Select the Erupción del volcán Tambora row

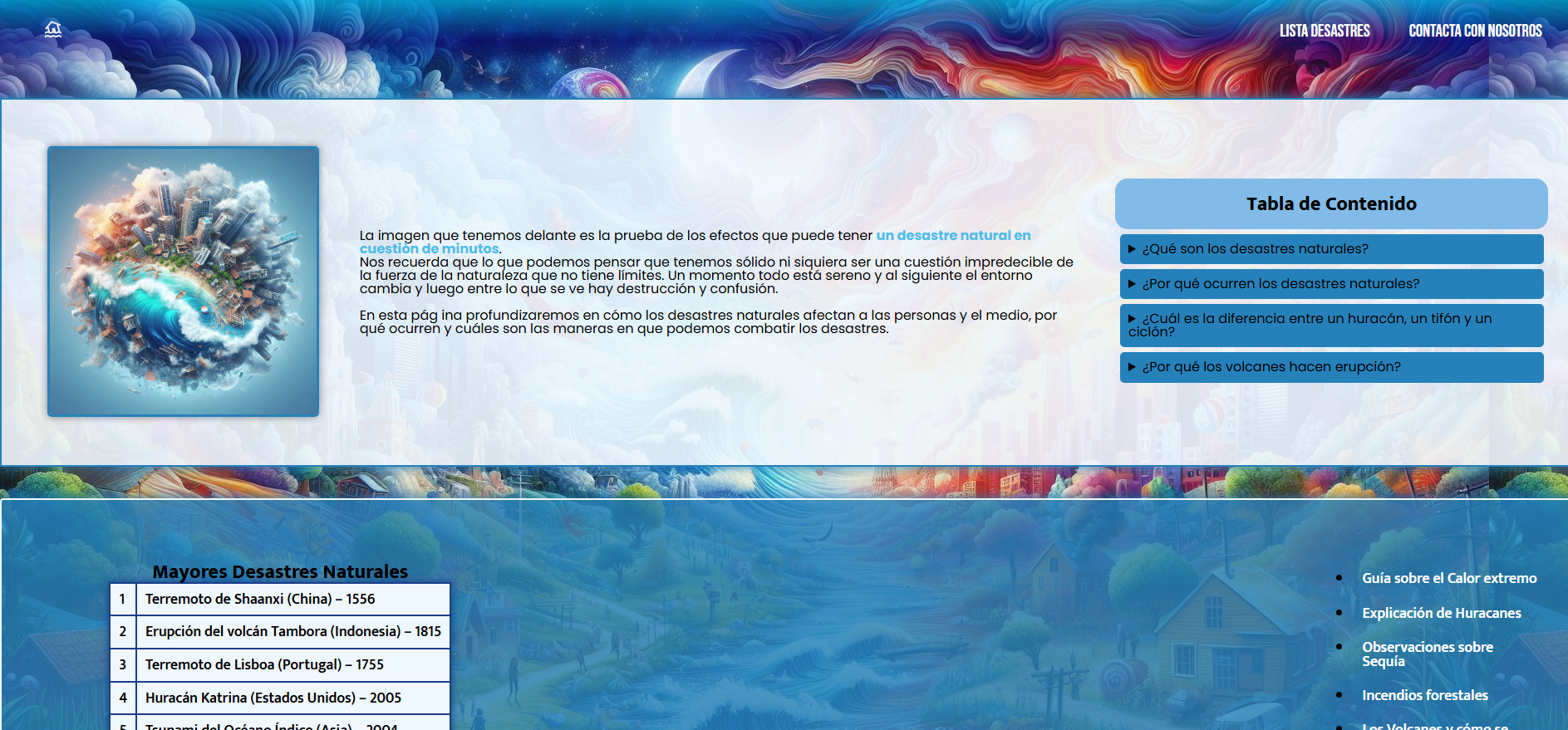292,631
